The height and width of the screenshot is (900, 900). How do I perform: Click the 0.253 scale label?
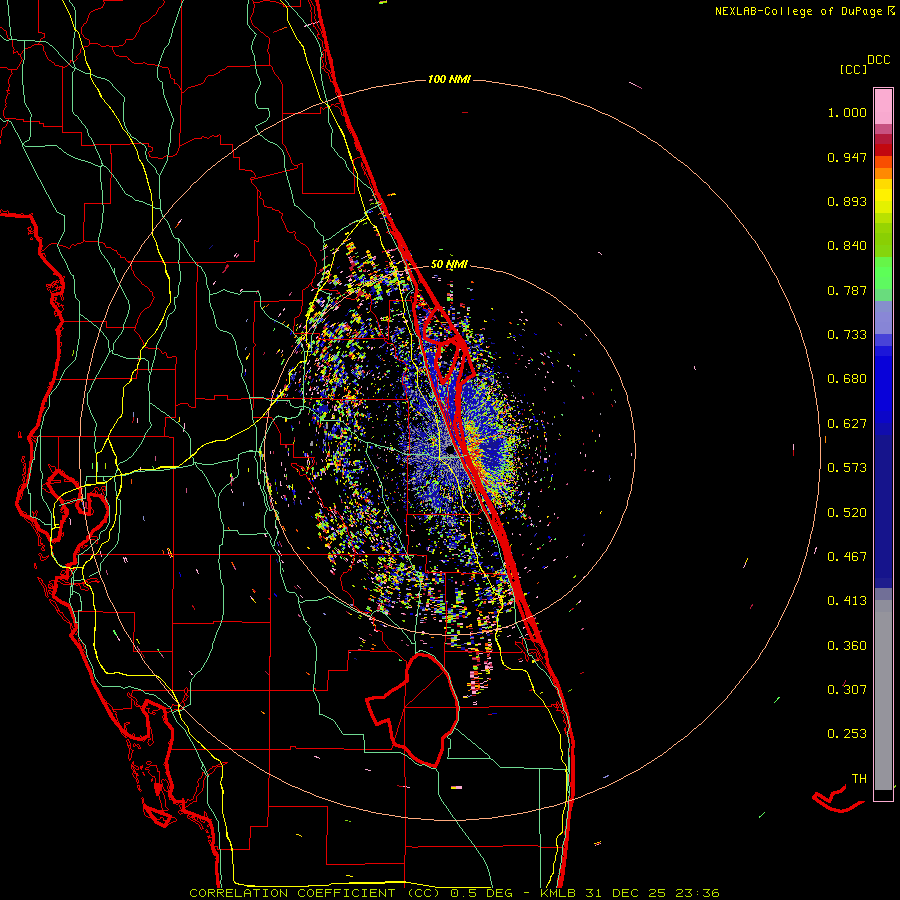[847, 734]
